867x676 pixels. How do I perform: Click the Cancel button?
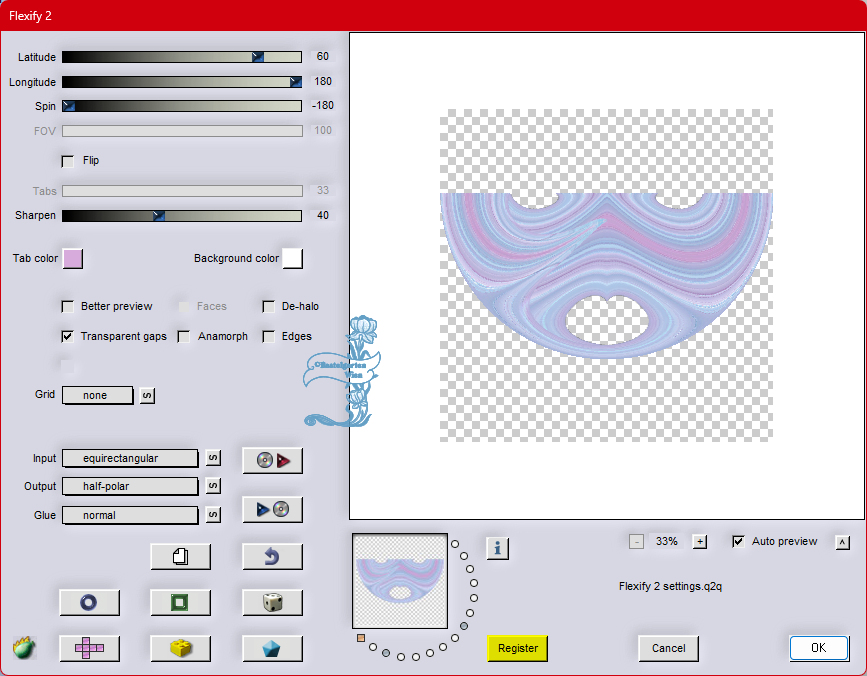[x=668, y=648]
